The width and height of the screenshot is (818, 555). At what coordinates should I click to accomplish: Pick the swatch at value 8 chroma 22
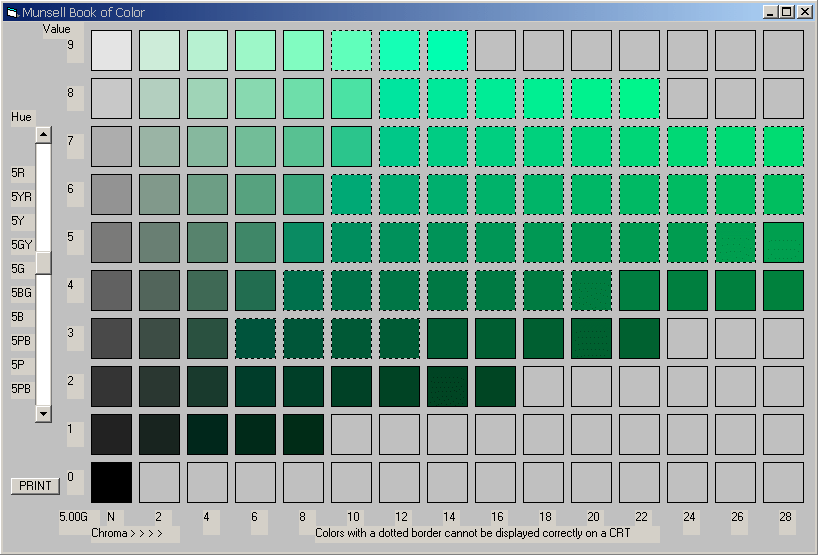click(639, 98)
